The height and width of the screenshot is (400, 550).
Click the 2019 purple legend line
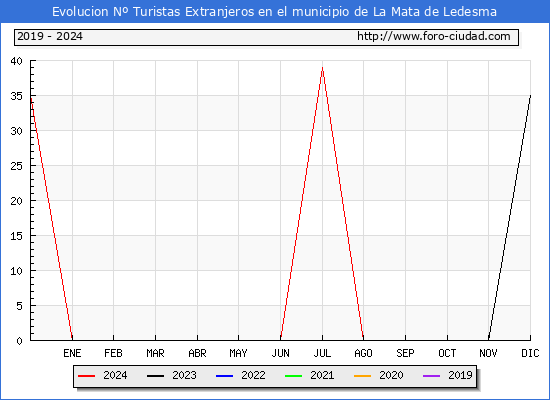pyautogui.click(x=431, y=376)
